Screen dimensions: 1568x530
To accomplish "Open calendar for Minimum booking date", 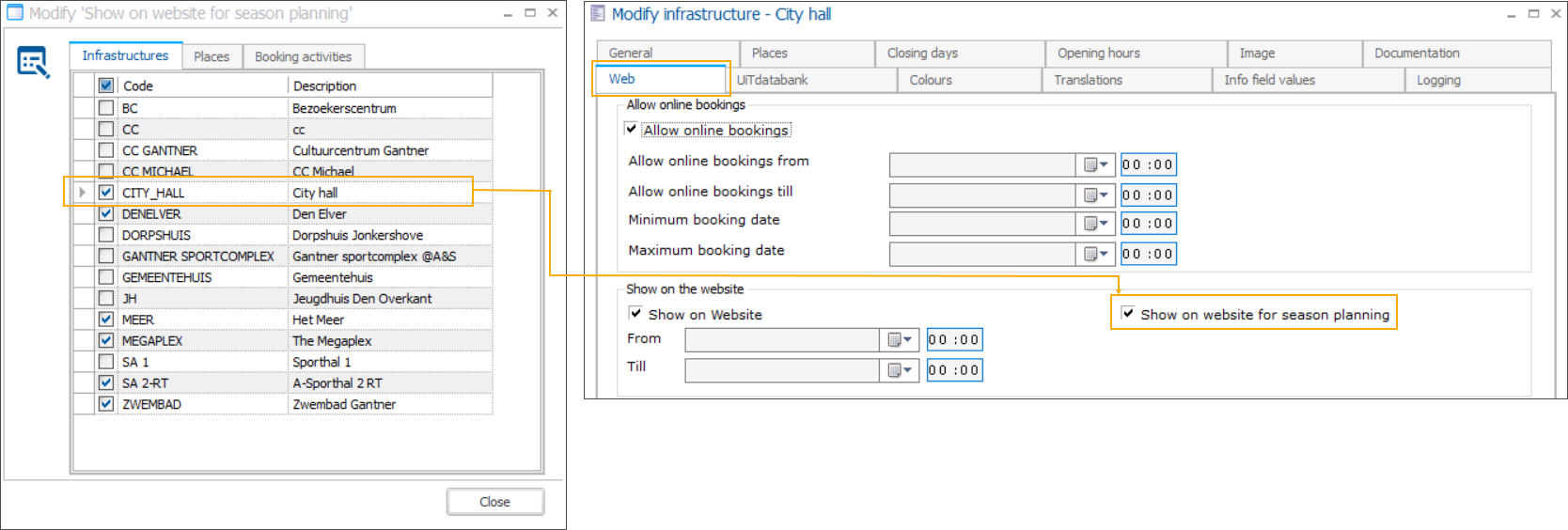I will point(1095,224).
